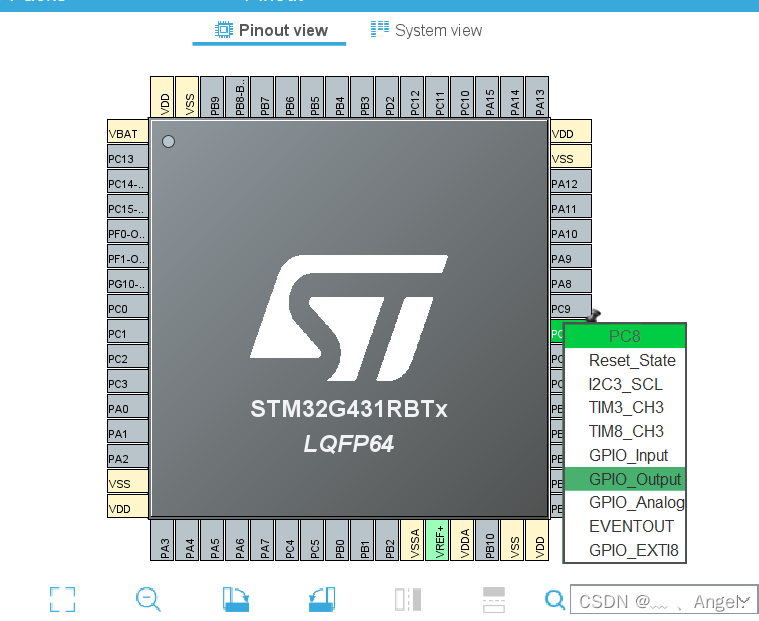Select pin PB7 on the top row
This screenshot has width=759, height=621.
click(262, 97)
